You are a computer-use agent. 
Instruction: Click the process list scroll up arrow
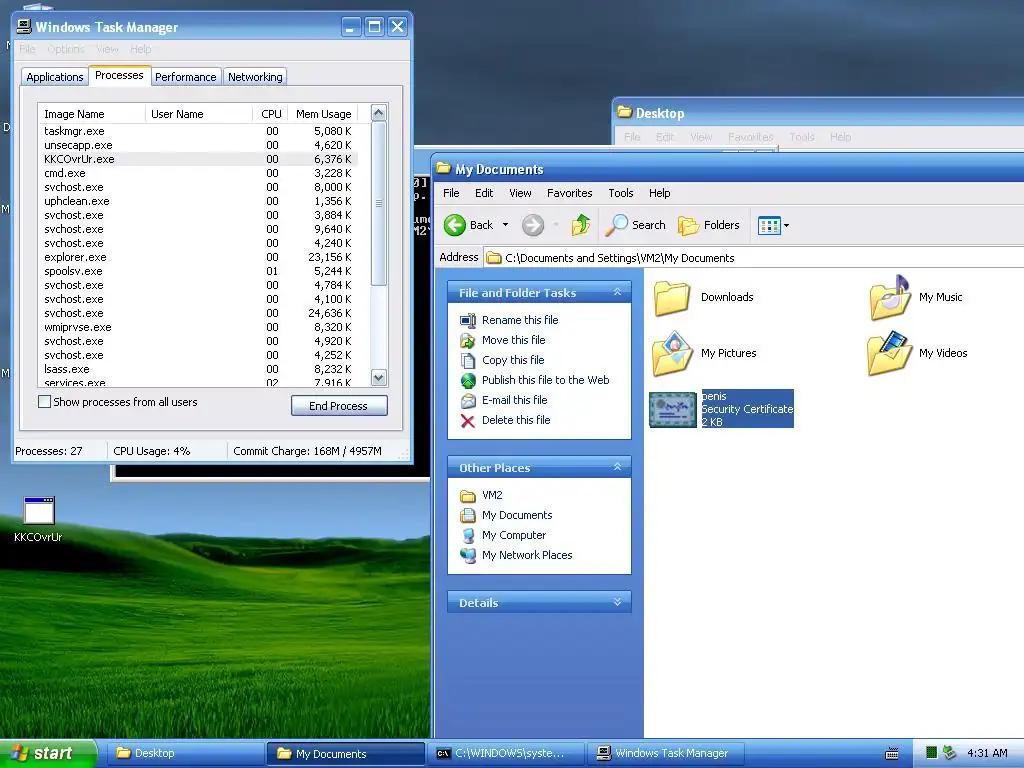click(x=379, y=113)
